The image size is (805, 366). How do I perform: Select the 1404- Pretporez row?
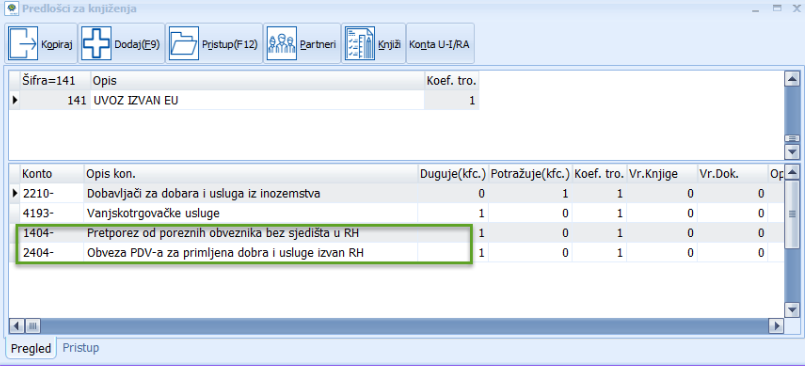[396, 233]
